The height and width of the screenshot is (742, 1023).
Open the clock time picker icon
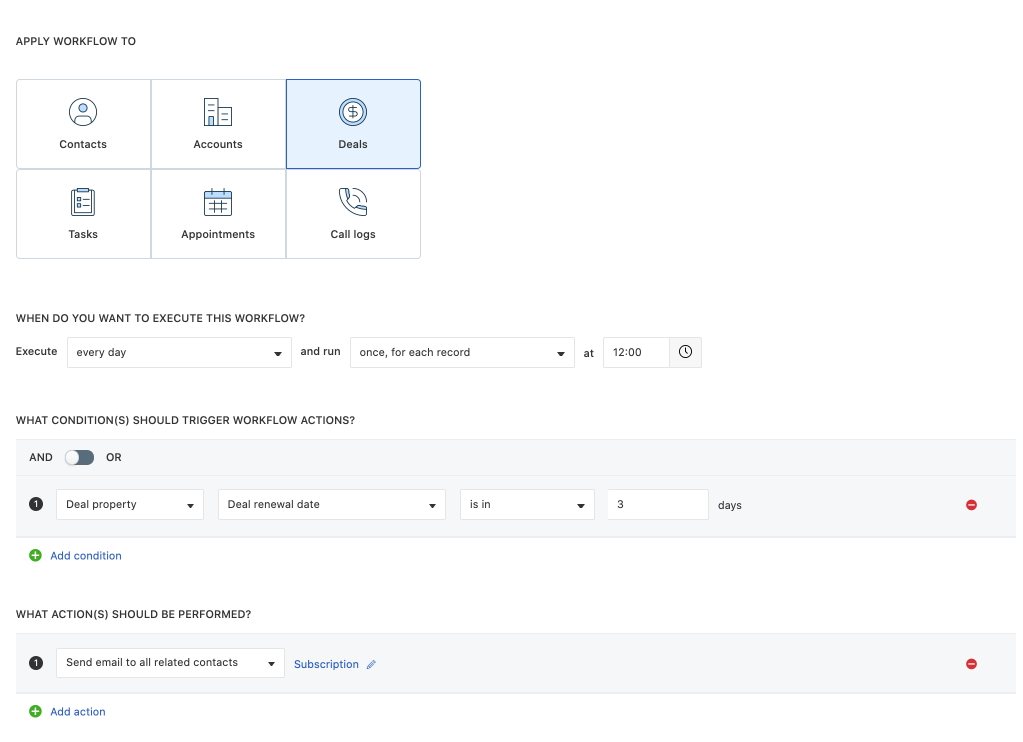coord(685,352)
